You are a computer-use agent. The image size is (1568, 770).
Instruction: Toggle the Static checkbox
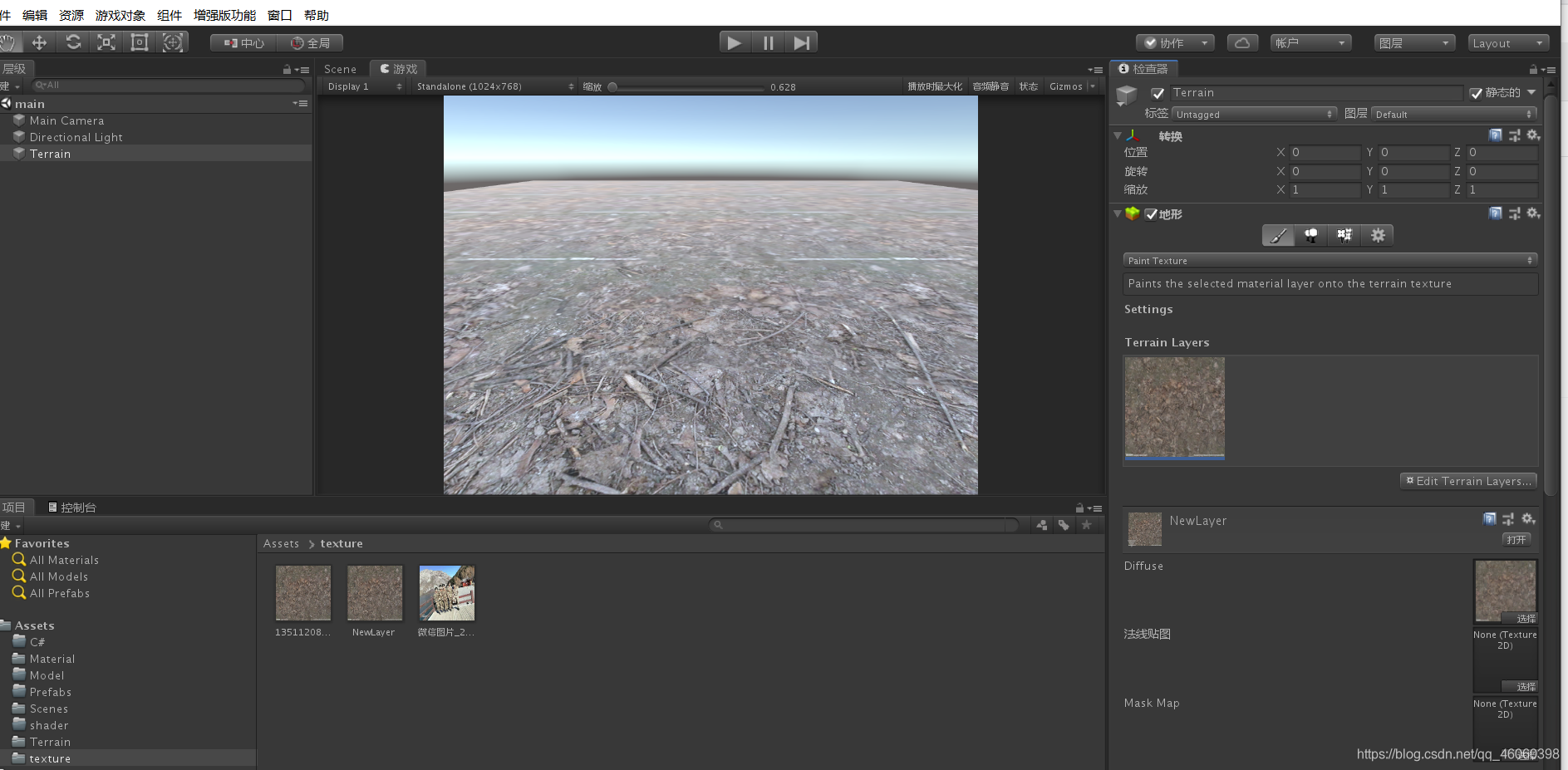(x=1476, y=93)
